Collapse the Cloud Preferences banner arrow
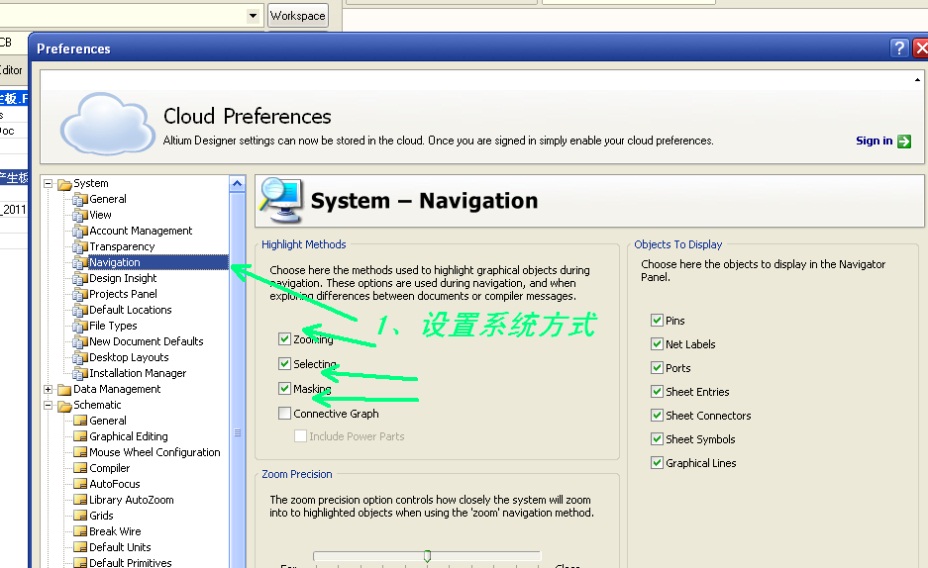 click(x=917, y=79)
